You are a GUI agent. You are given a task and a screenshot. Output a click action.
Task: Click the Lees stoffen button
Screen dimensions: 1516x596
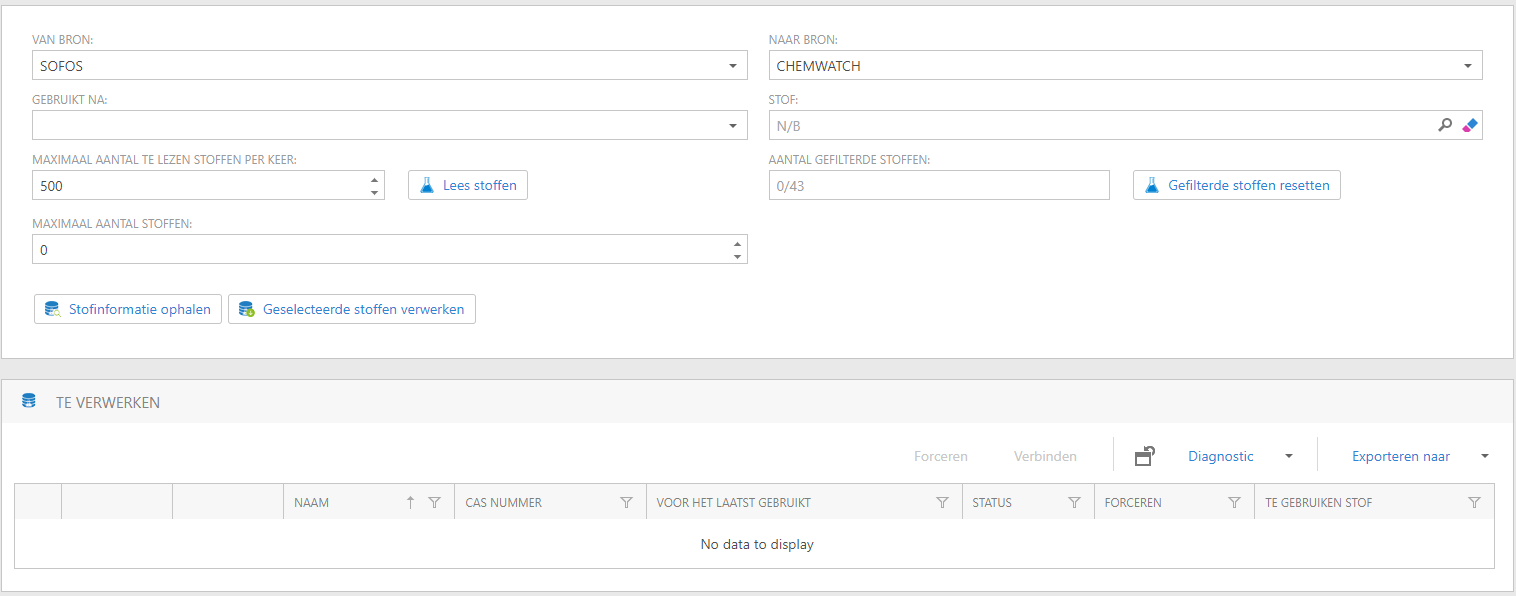467,185
